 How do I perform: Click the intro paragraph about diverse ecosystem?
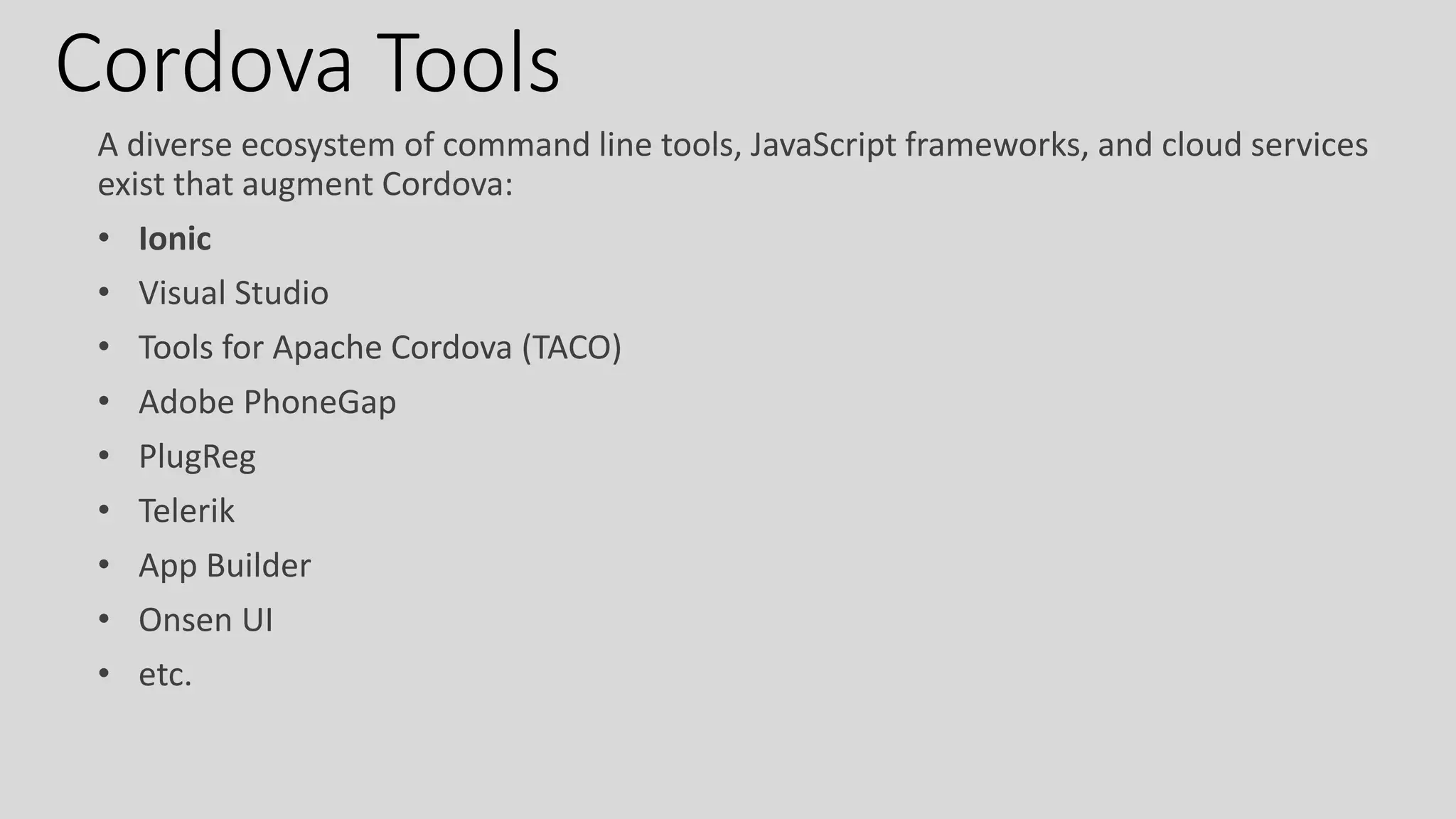tap(732, 164)
